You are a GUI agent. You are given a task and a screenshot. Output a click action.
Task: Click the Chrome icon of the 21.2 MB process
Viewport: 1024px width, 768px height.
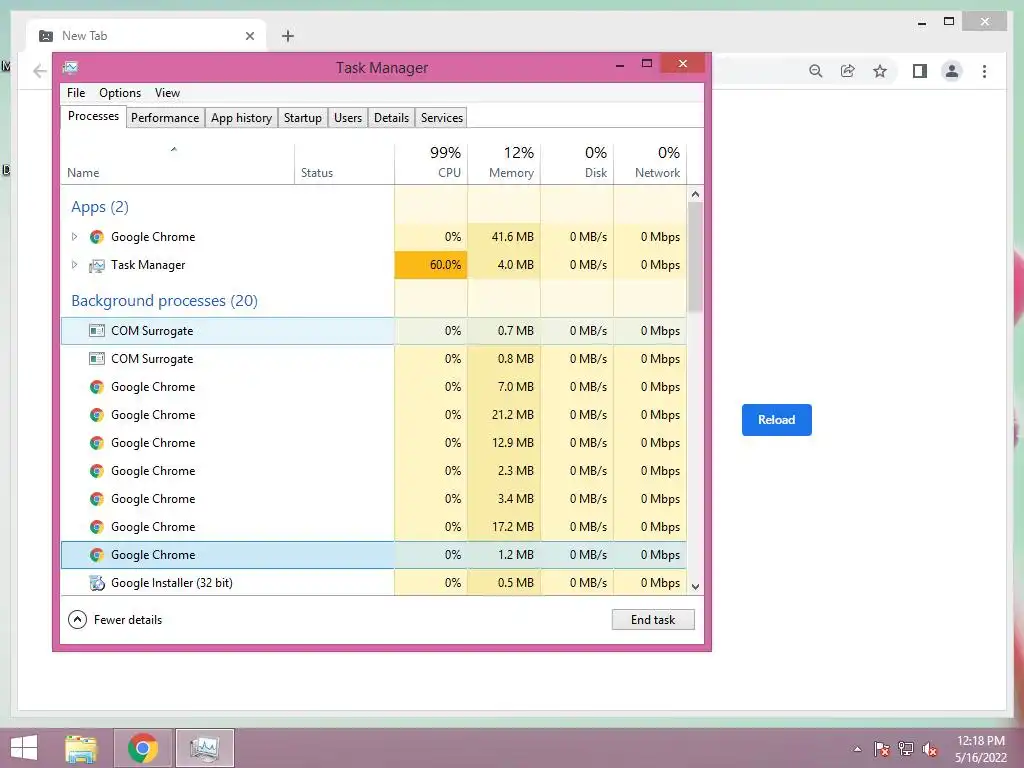click(97, 415)
